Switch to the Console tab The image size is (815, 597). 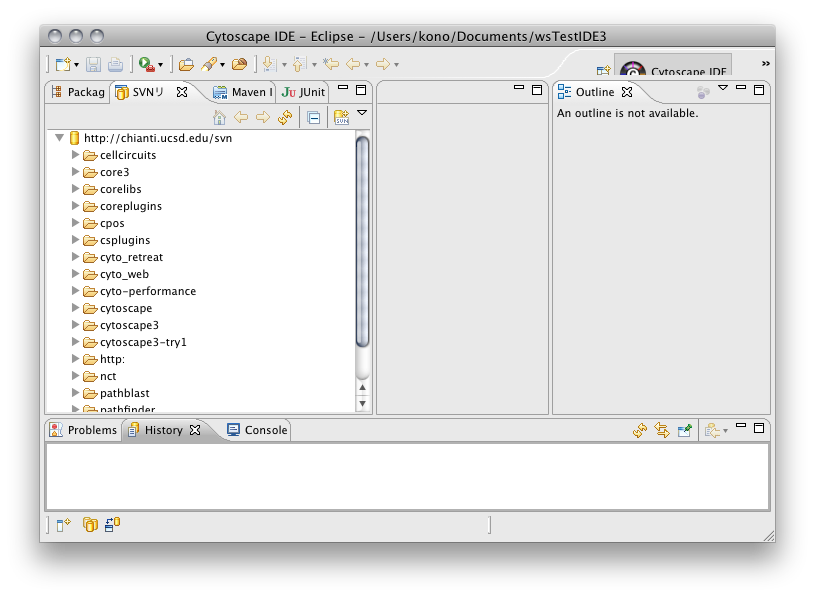coord(258,430)
